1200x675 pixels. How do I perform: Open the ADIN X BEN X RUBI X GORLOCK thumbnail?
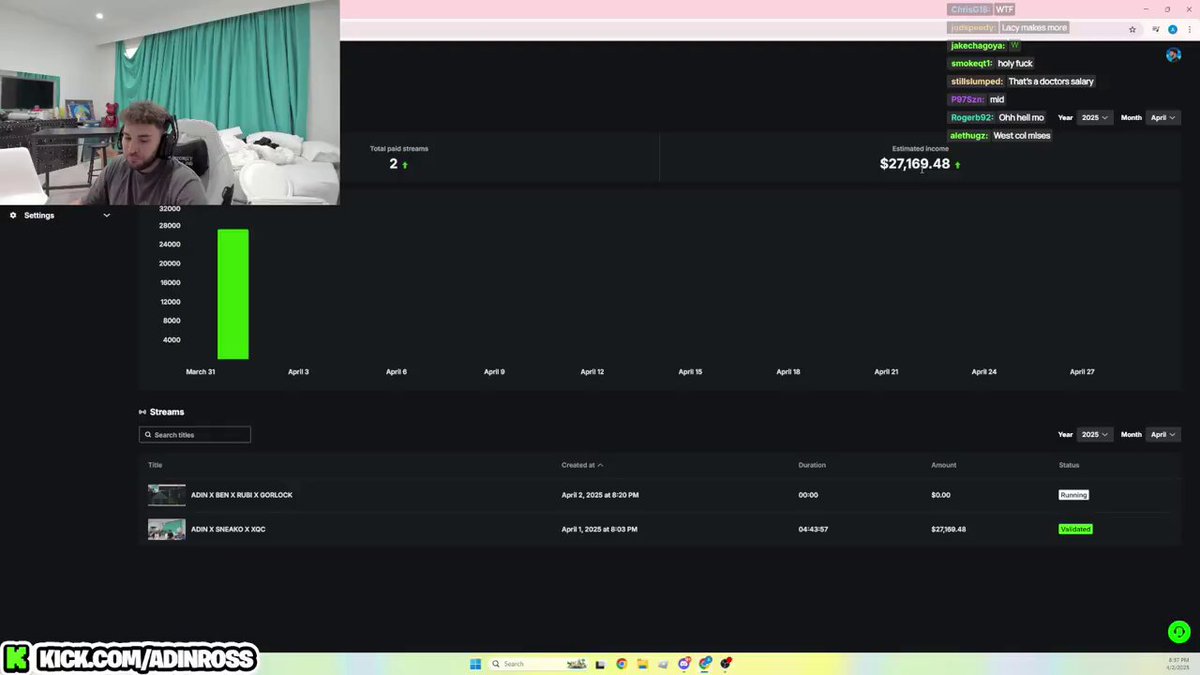(x=167, y=495)
